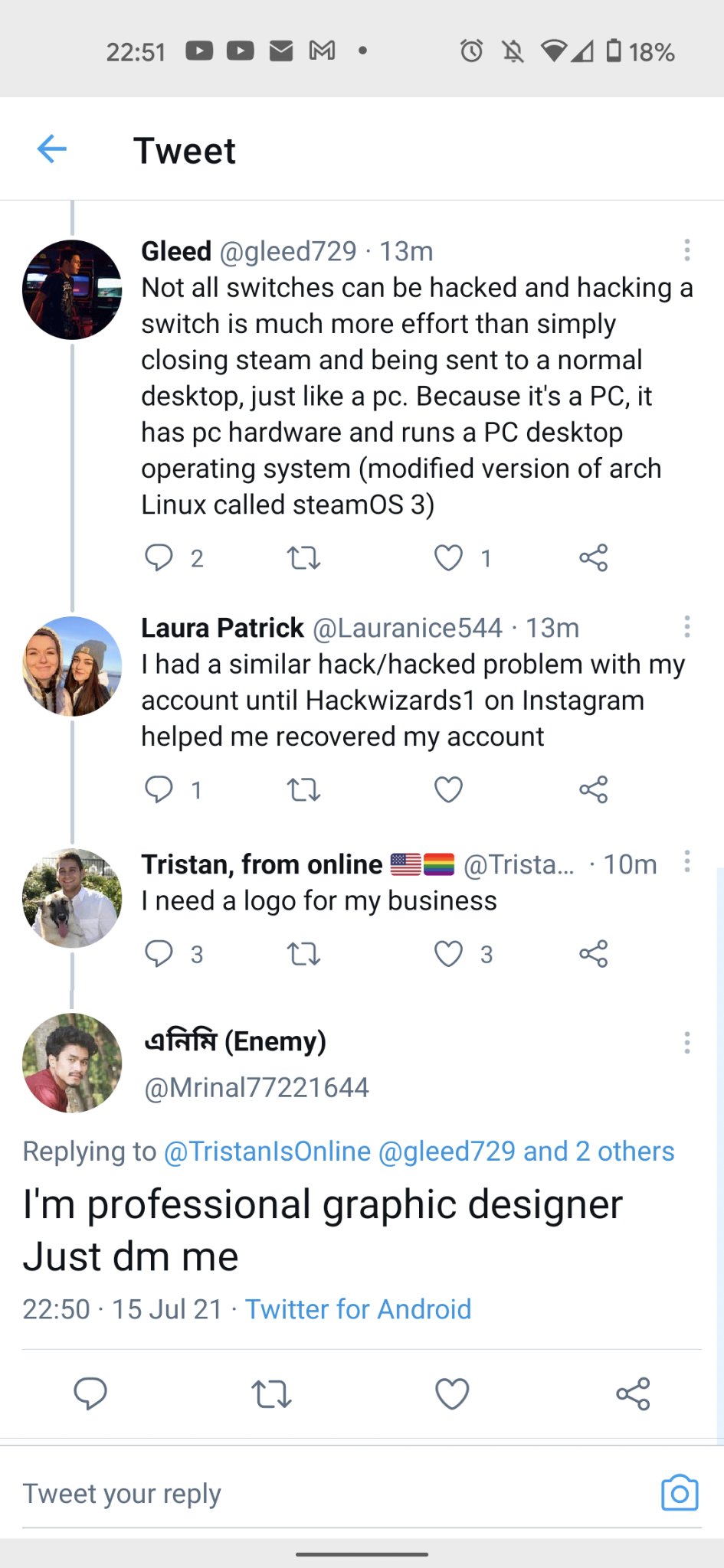
Task: Reply to Tristan's logo request tweet
Action: 159,953
